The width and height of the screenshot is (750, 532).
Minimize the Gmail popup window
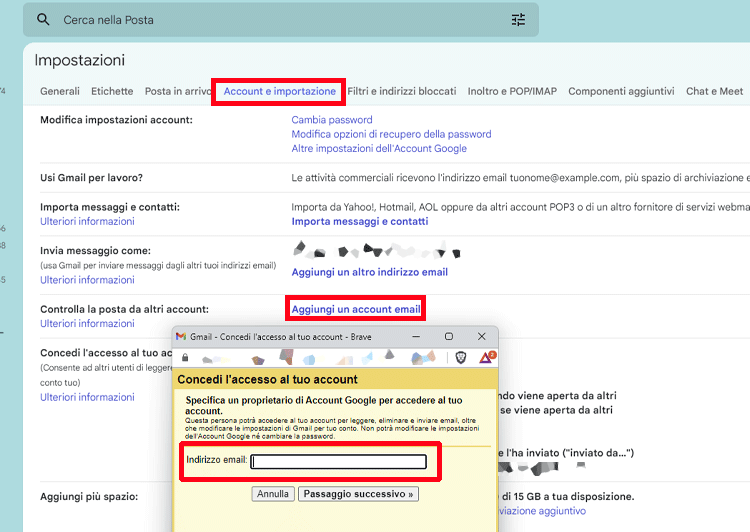416,337
